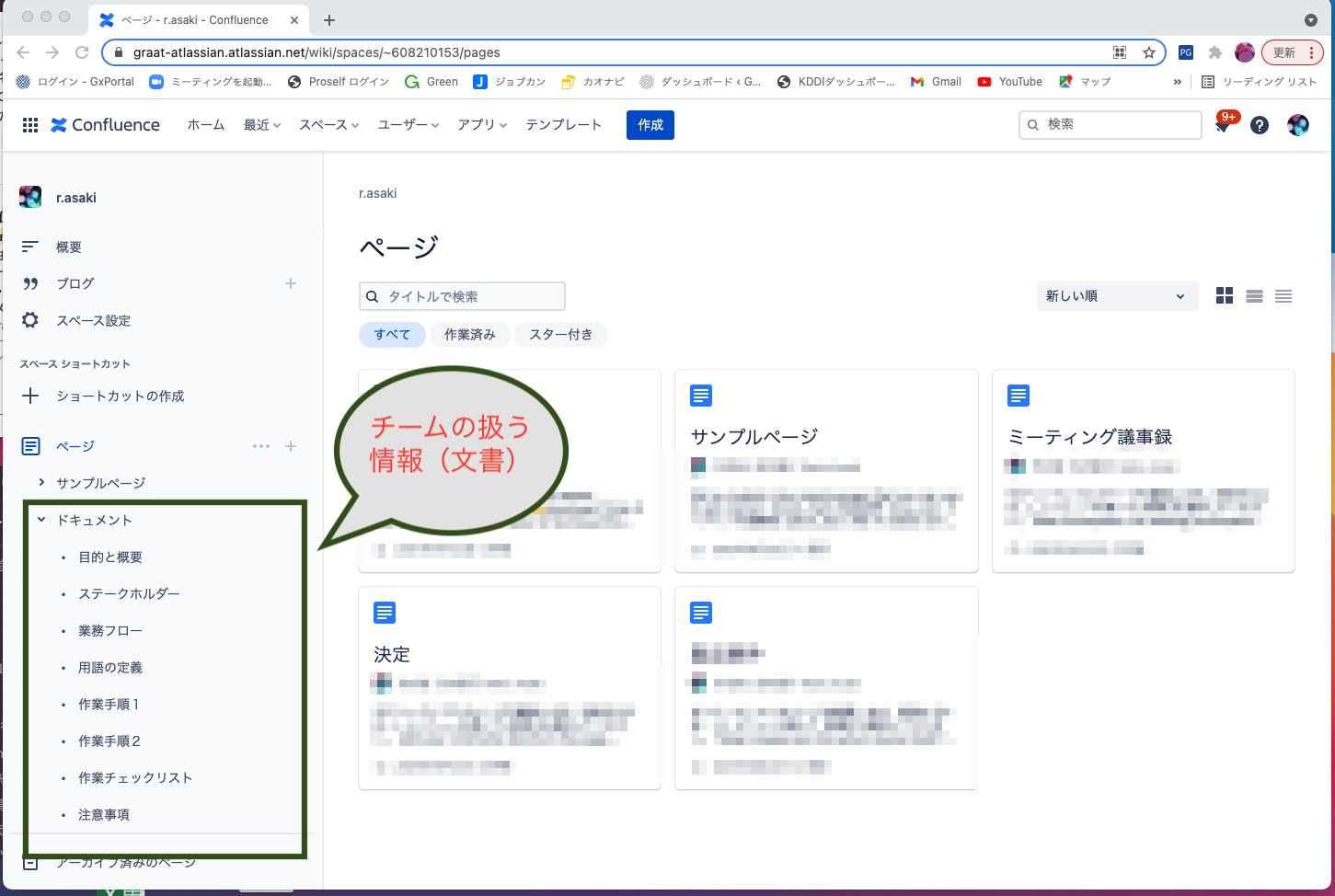Open the ミーティング議事録 card title
The width and height of the screenshot is (1335, 896).
pos(1090,437)
